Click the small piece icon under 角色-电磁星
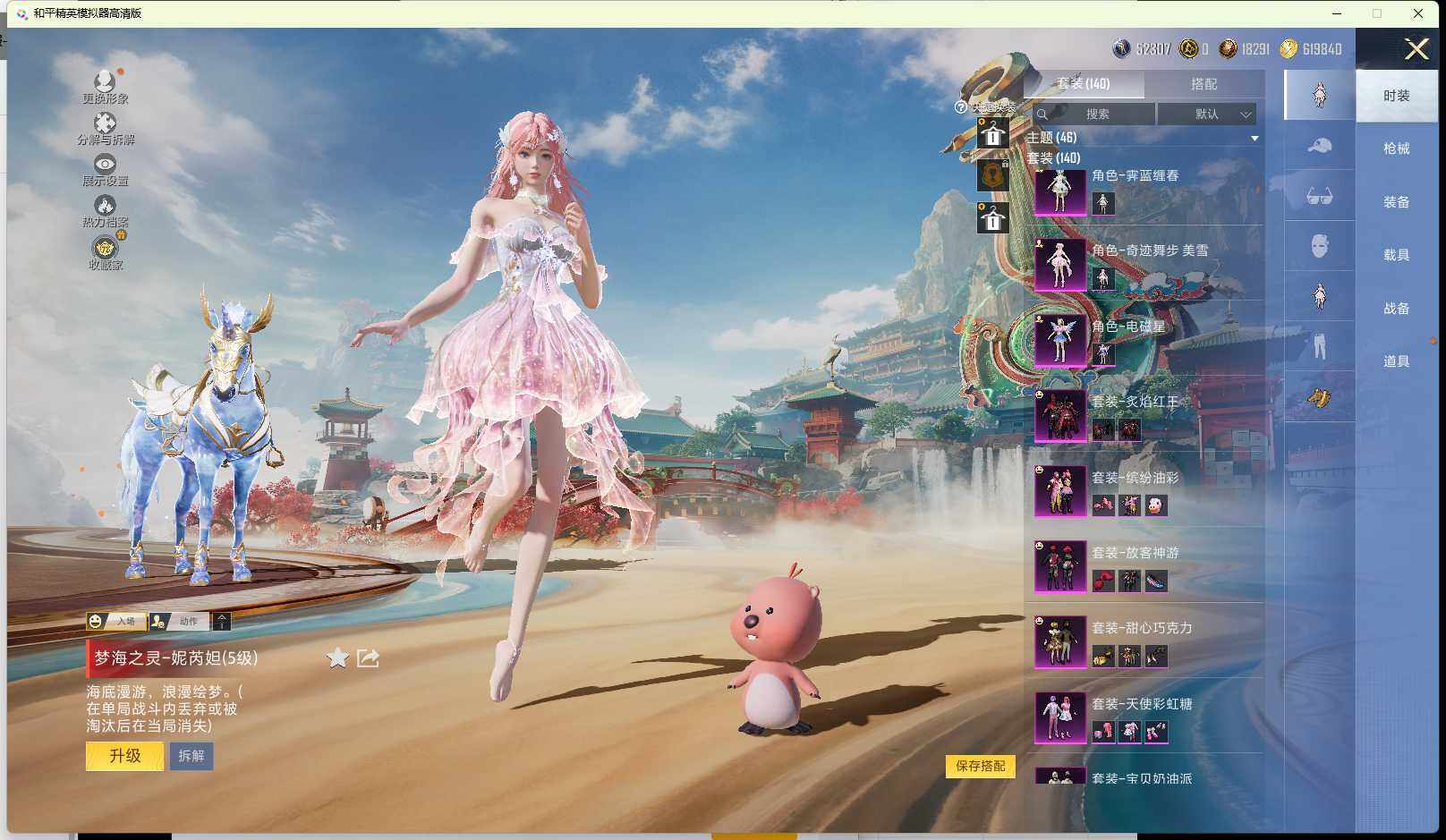This screenshot has height=840, width=1446. pos(1103,354)
